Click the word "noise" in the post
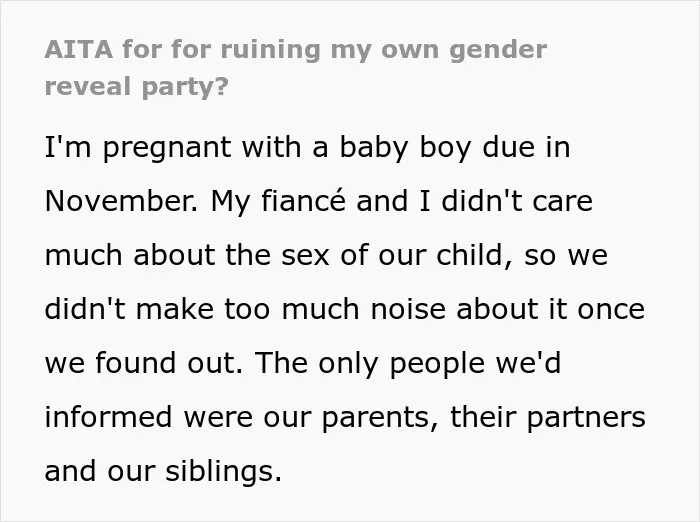The height and width of the screenshot is (522, 700). coord(408,309)
